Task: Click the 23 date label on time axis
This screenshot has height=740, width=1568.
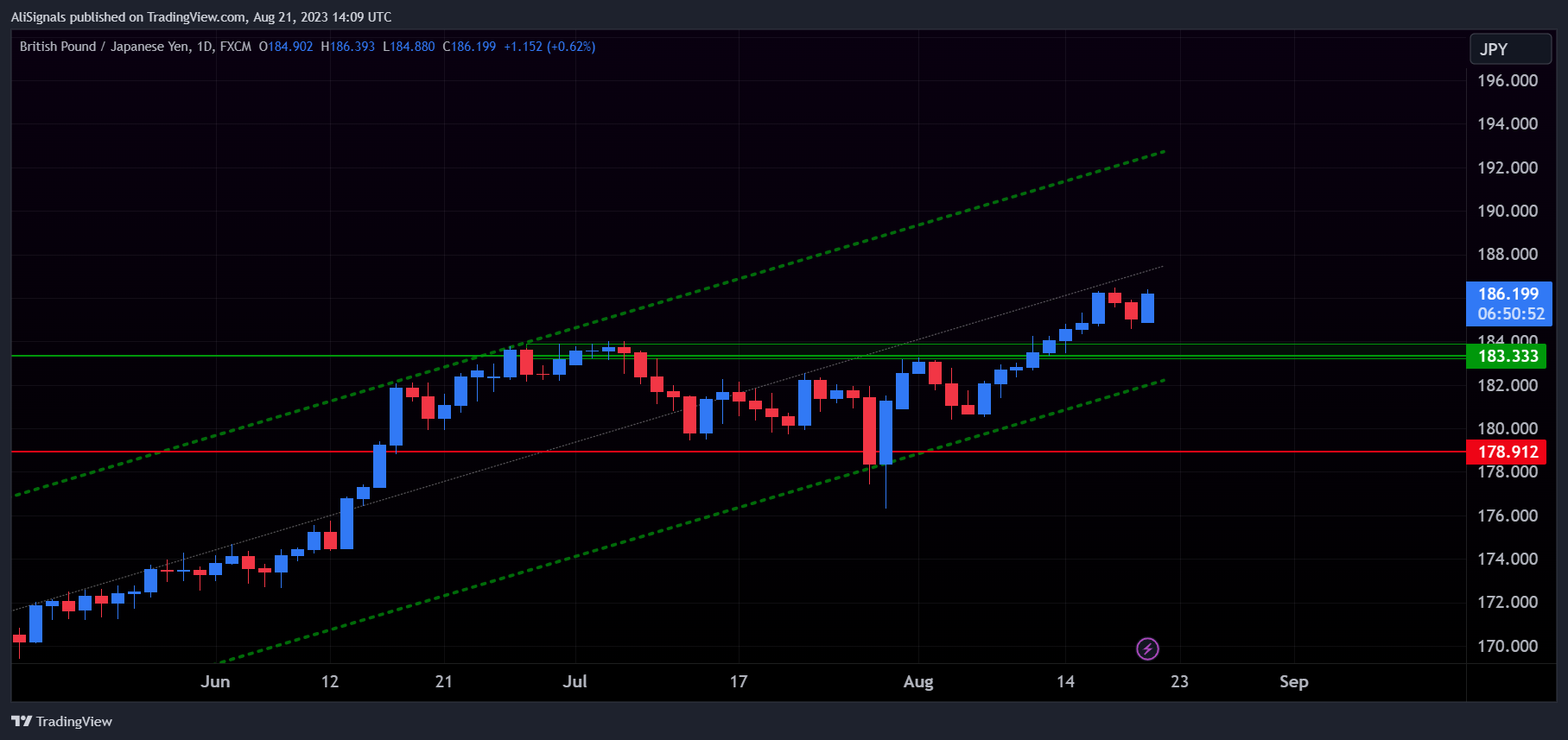Action: point(1180,681)
